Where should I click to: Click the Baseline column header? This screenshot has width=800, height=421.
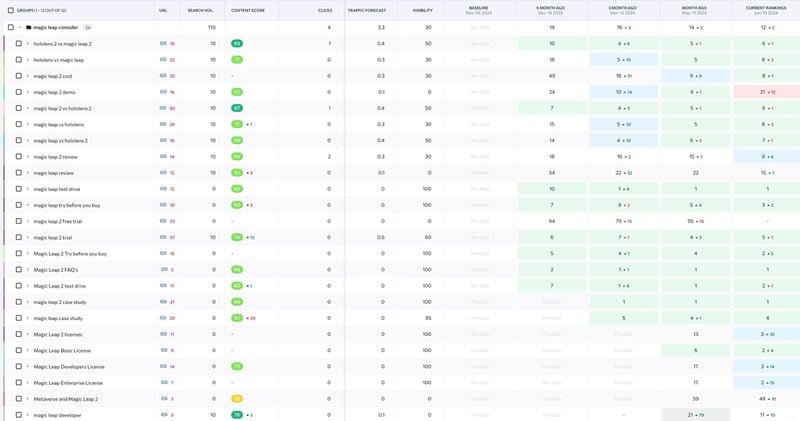pos(479,10)
